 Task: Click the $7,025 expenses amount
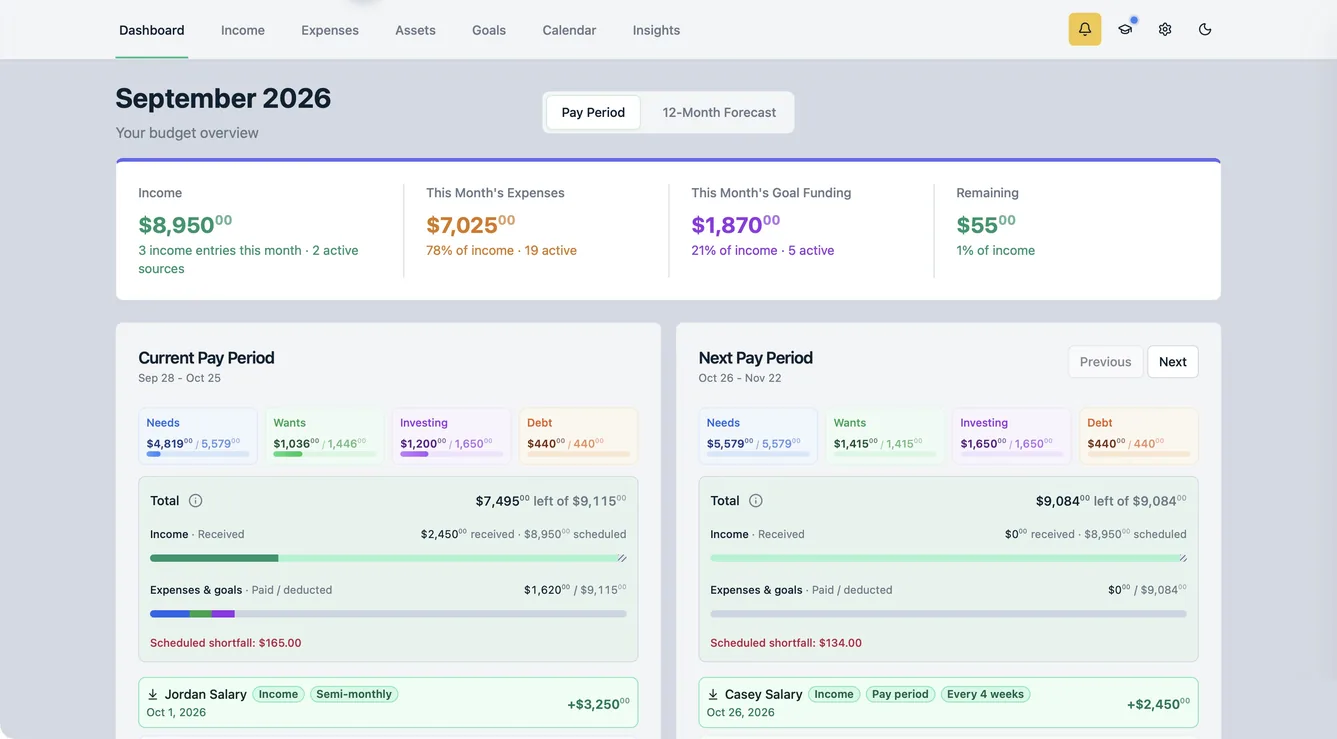(471, 224)
